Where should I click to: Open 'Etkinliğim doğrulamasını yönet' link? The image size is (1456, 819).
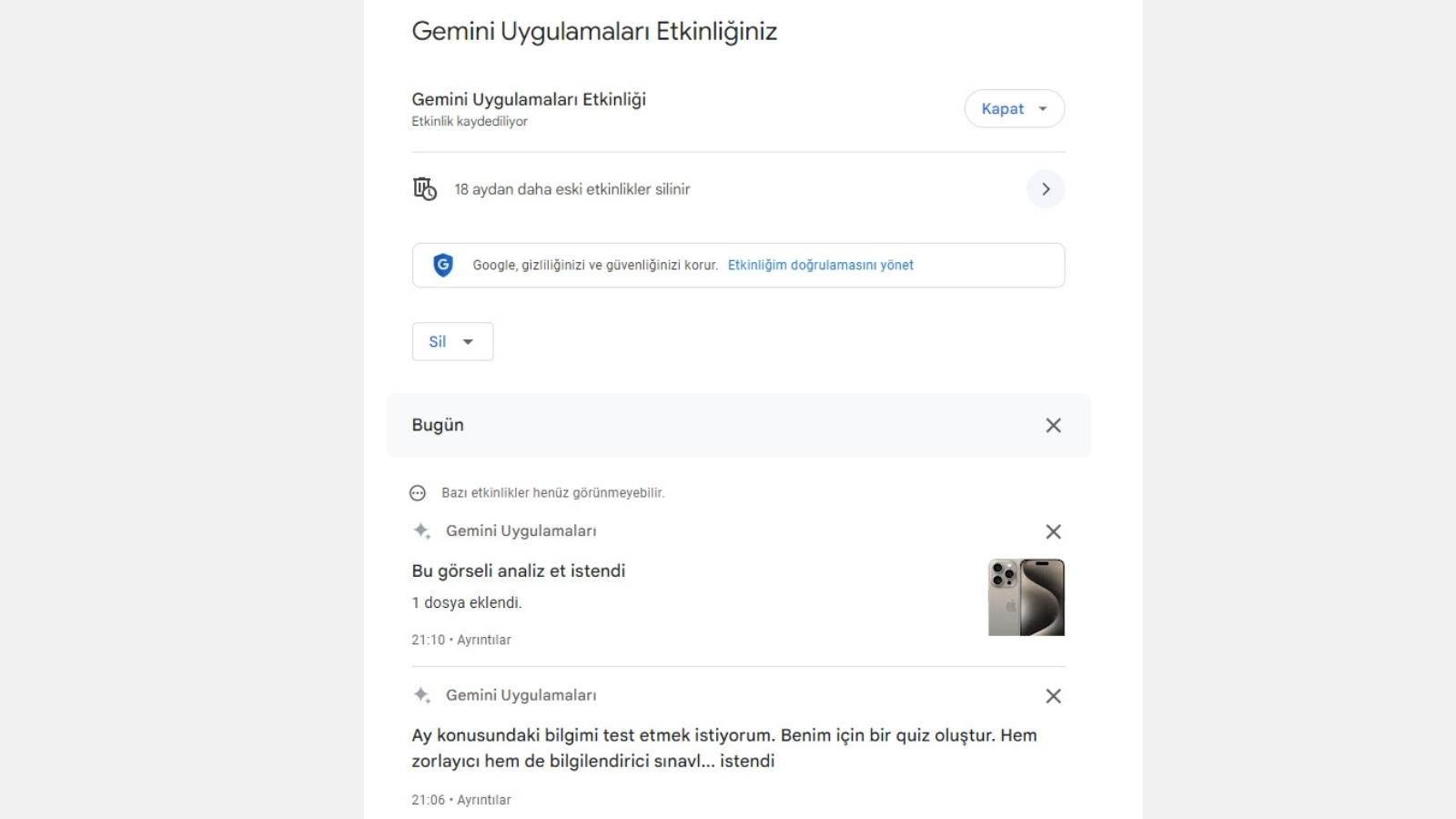pos(820,265)
